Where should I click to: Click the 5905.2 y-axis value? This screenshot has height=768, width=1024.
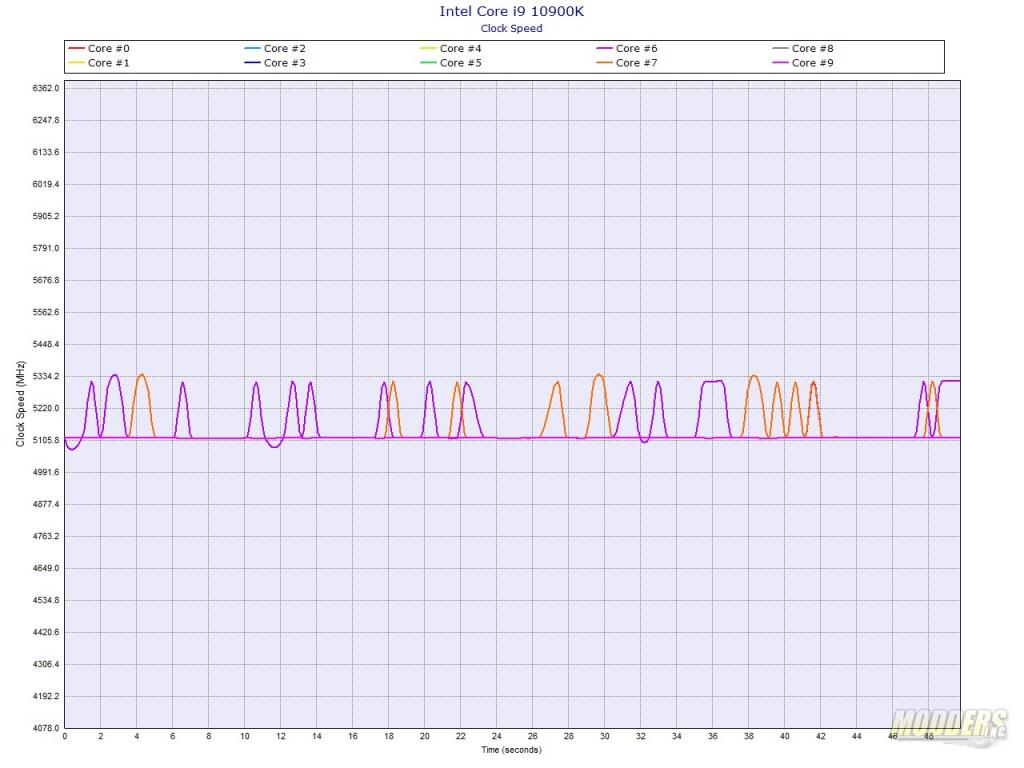click(x=46, y=216)
